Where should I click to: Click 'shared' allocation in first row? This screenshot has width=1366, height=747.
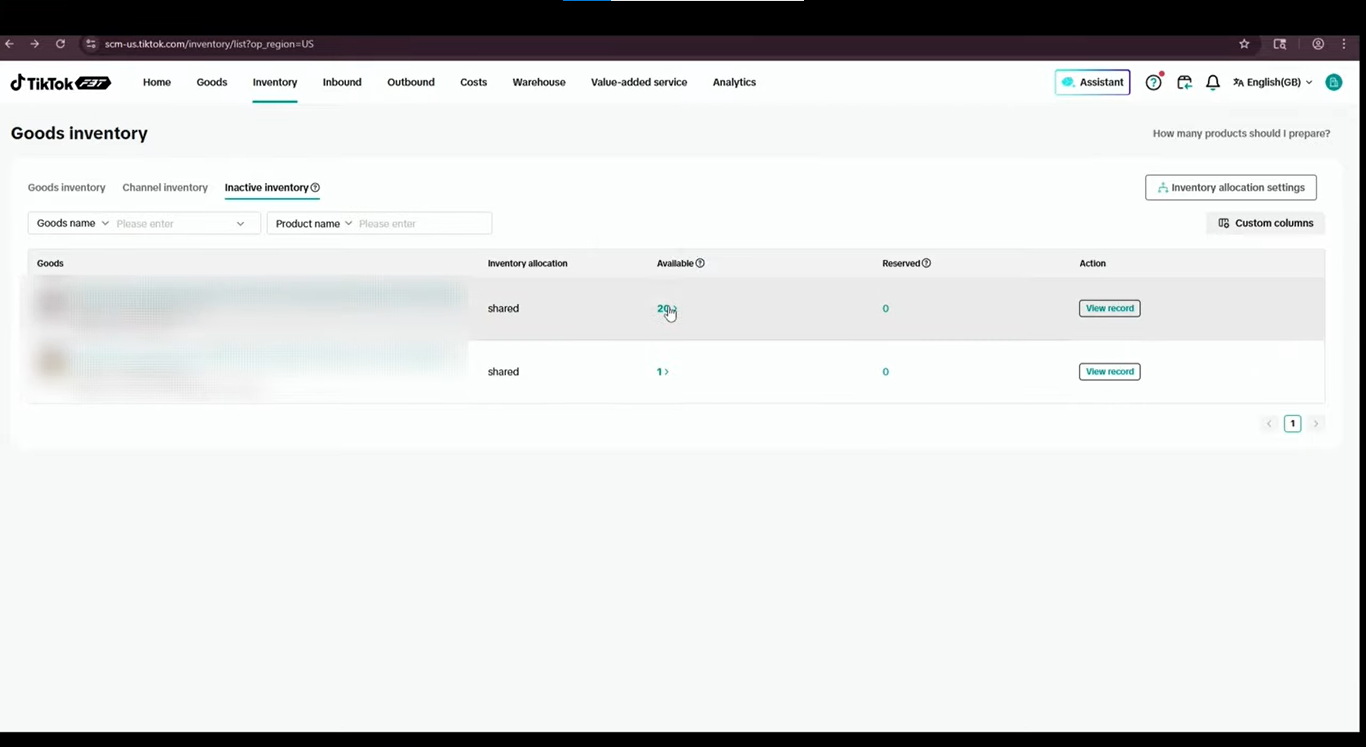tap(503, 309)
